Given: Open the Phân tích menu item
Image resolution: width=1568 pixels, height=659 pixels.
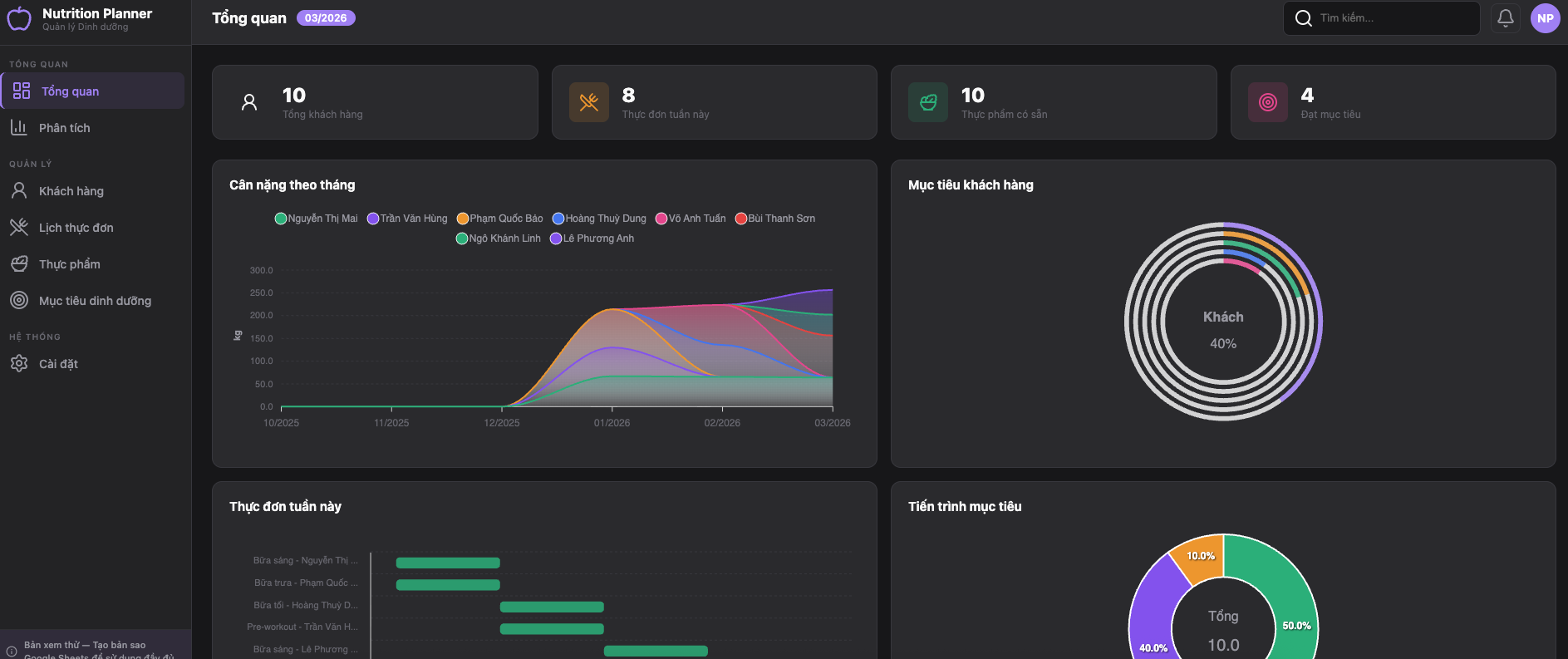Looking at the screenshot, I should click(x=64, y=128).
